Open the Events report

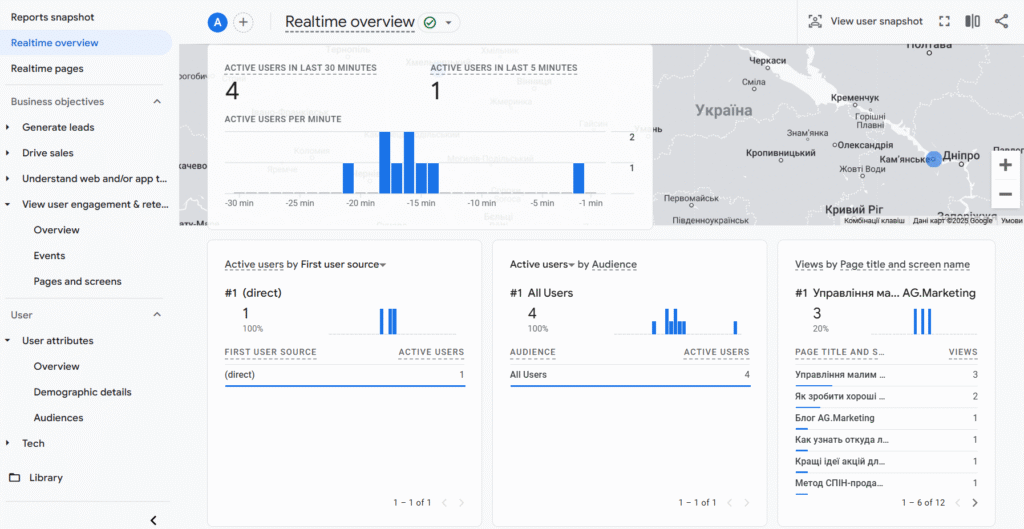(50, 256)
